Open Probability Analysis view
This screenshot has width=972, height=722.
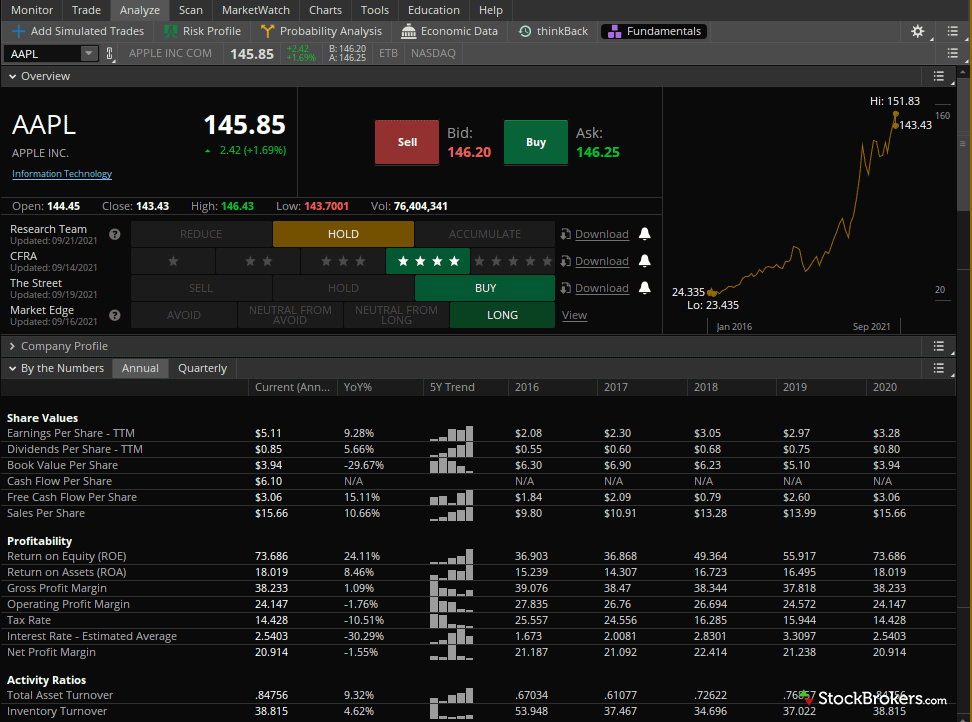[x=322, y=31]
